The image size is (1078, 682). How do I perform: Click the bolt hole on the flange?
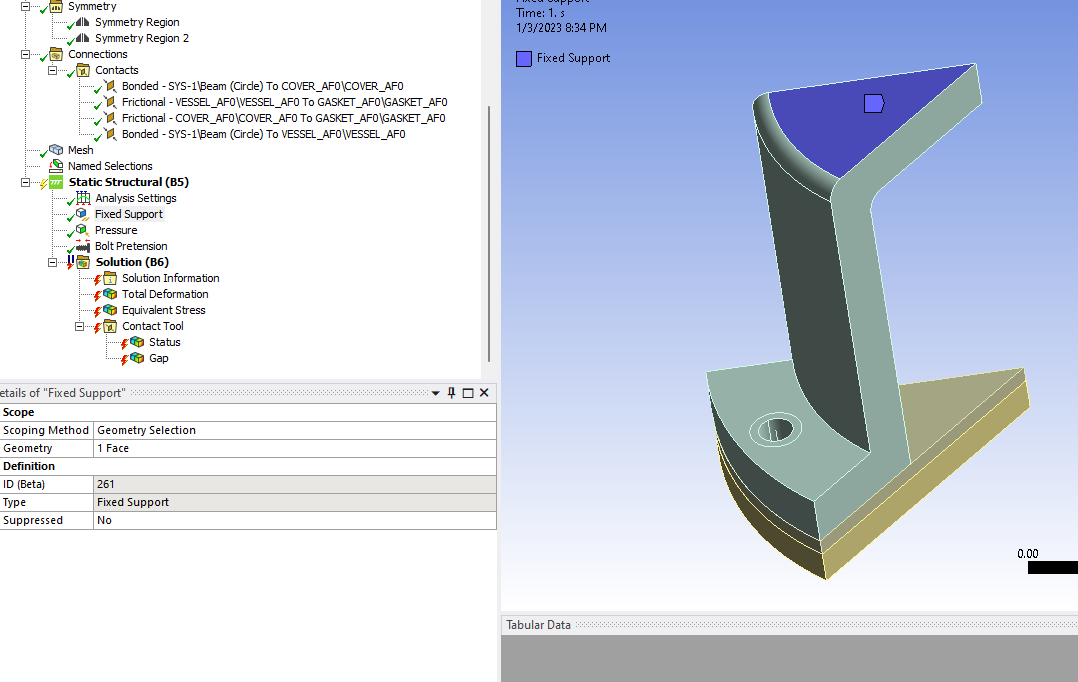(x=775, y=430)
